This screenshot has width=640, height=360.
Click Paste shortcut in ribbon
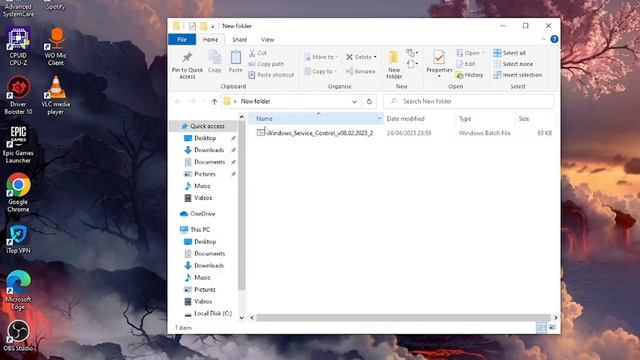tap(271, 75)
